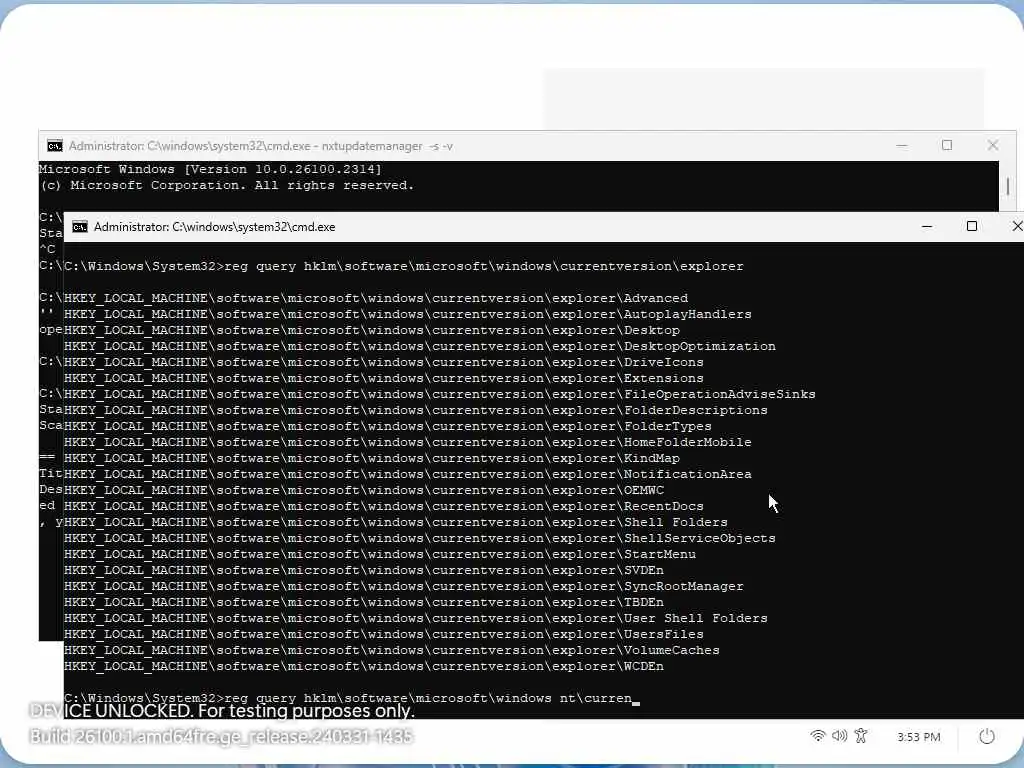Click the registry line ending in 'FolderDescriptions'
This screenshot has width=1024, height=768.
point(415,410)
